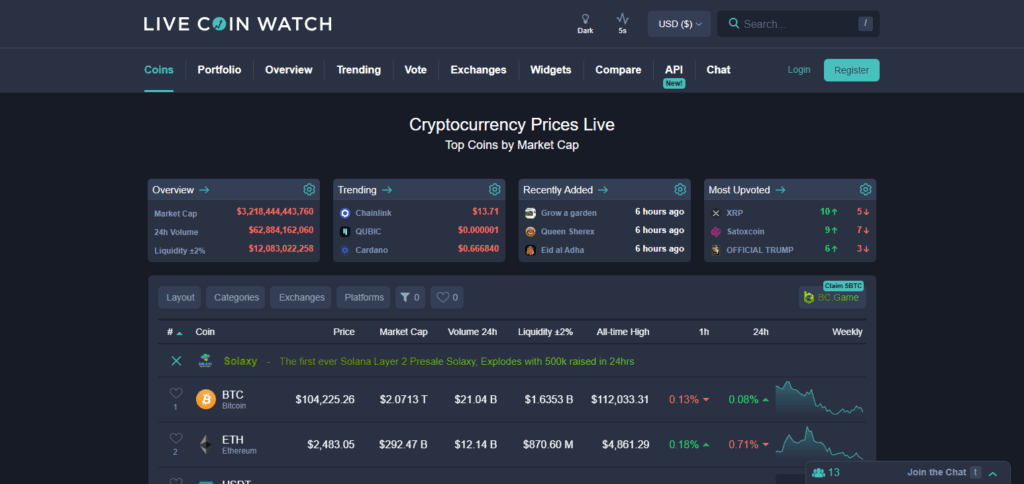Dismiss the Solaxy ad with X

point(177,361)
